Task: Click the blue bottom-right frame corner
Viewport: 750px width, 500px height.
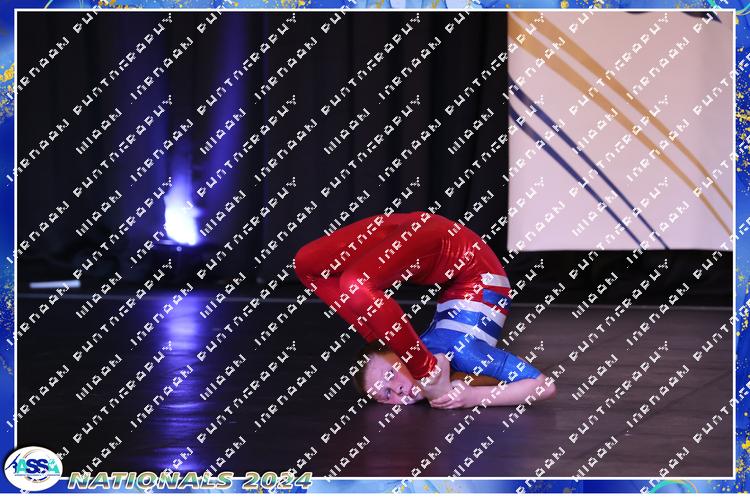Action: (738, 488)
